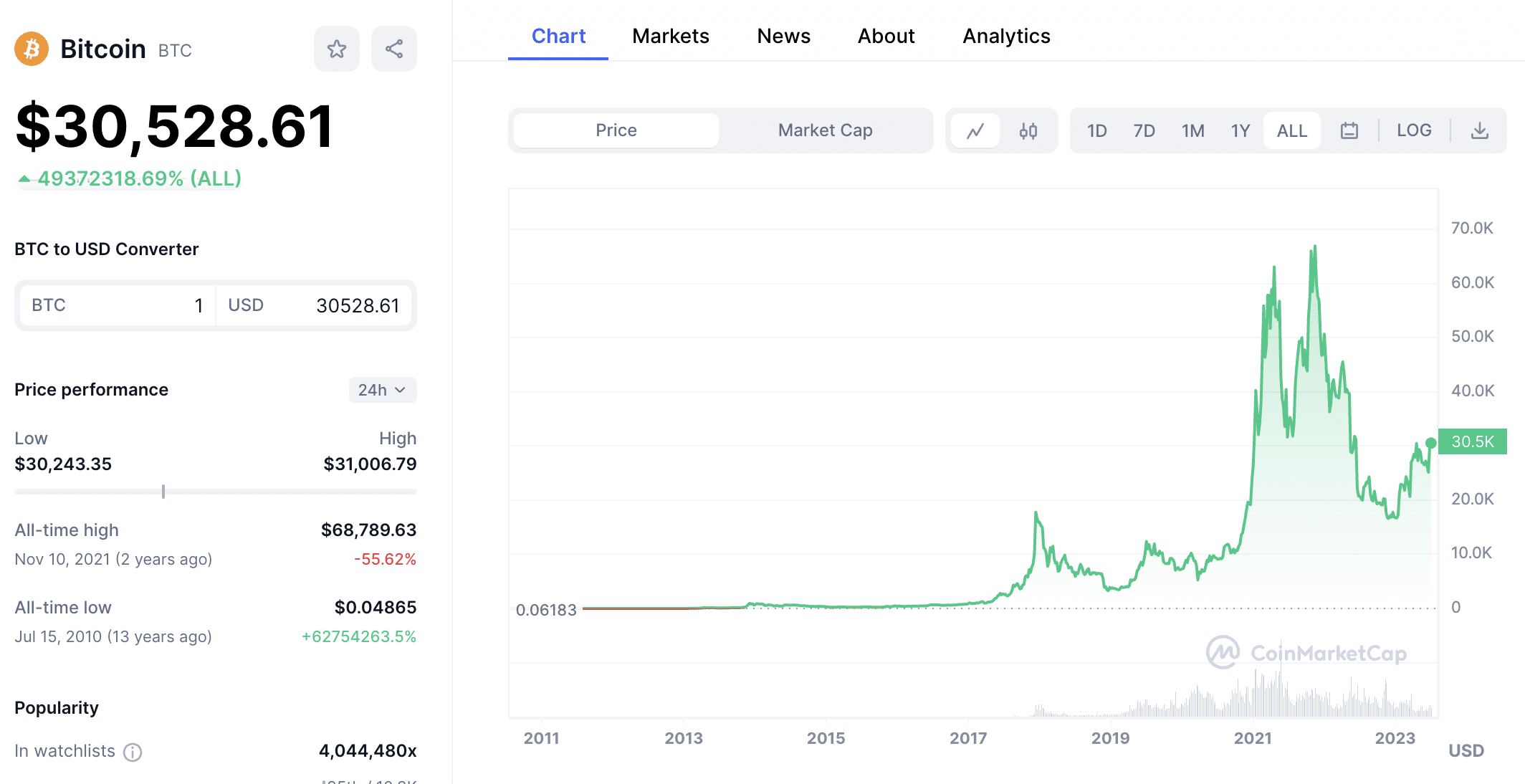
Task: Toggle to Price chart display
Action: [614, 129]
